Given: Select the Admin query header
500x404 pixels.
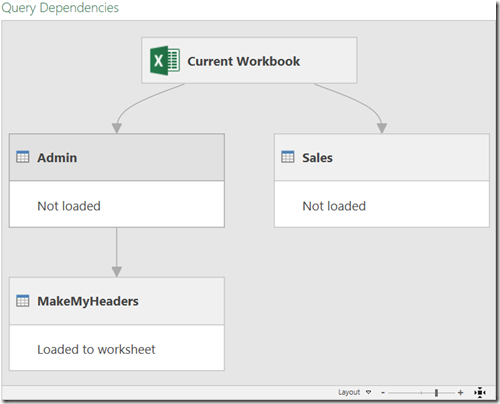Looking at the screenshot, I should point(117,157).
